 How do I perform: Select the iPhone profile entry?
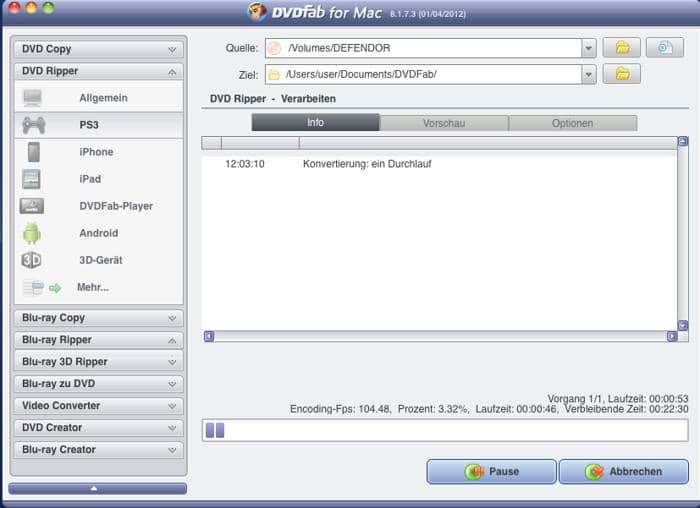click(x=99, y=152)
